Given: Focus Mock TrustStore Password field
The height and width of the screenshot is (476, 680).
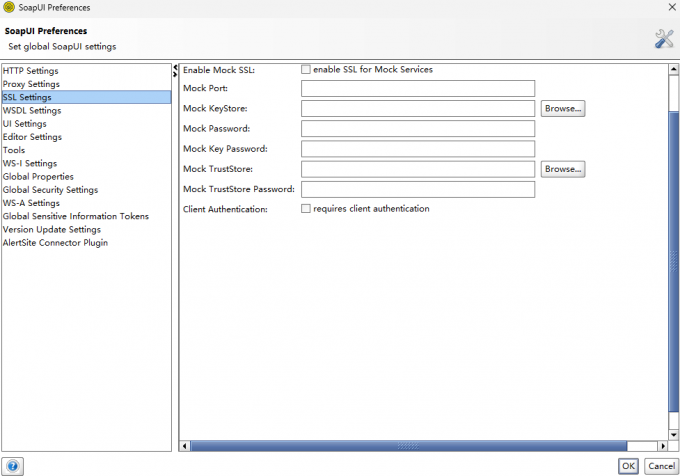Looking at the screenshot, I should pos(418,189).
